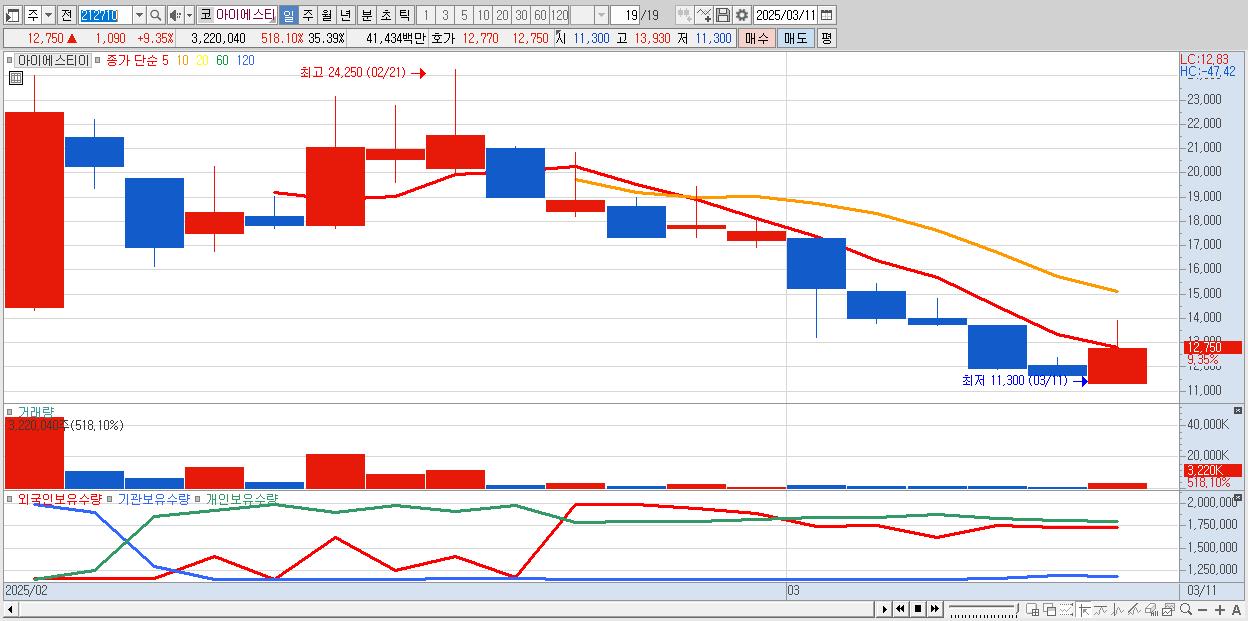Click the stop button in chart playback
Image resolution: width=1248 pixels, height=621 pixels.
pos(917,609)
